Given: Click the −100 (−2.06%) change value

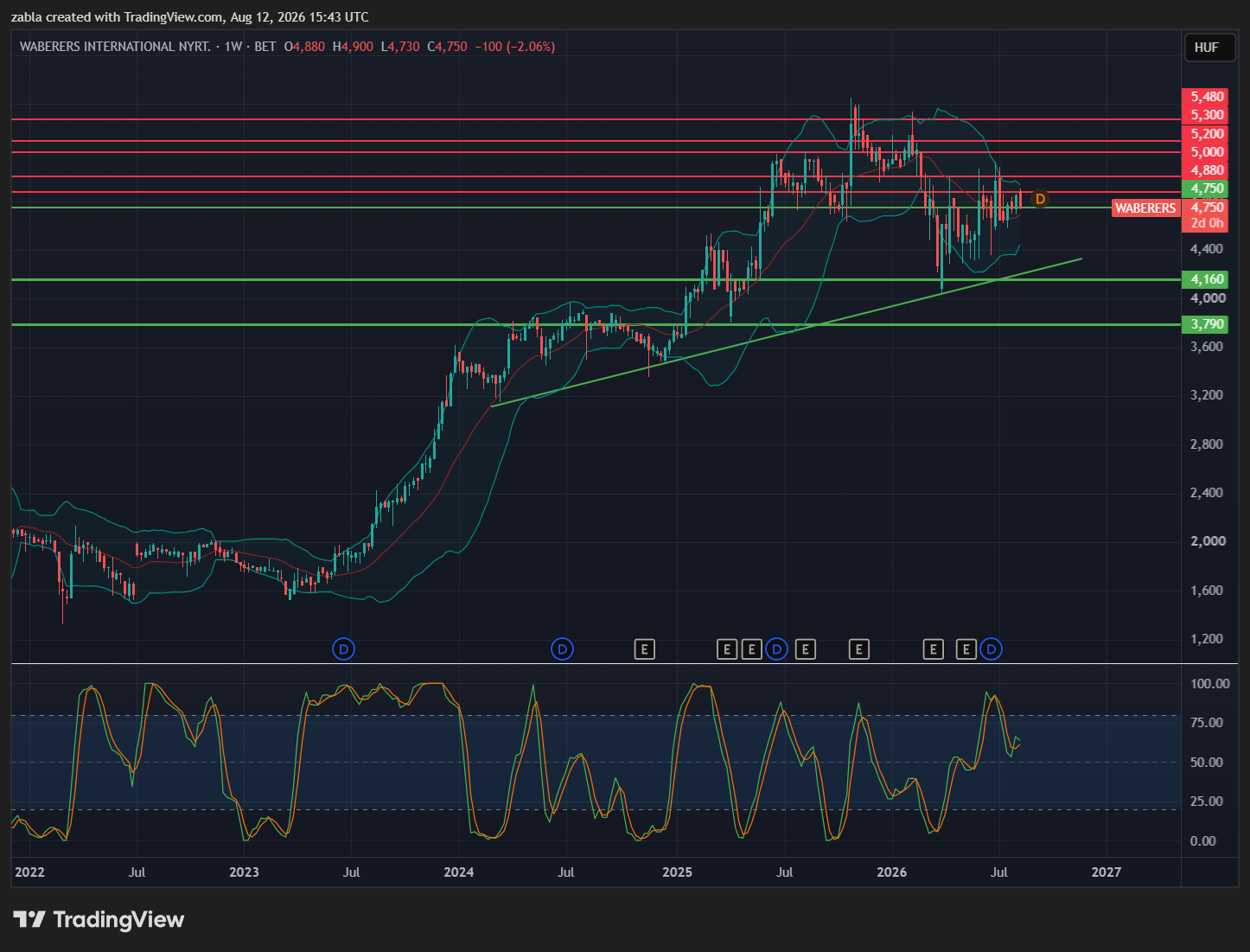Looking at the screenshot, I should [x=514, y=47].
